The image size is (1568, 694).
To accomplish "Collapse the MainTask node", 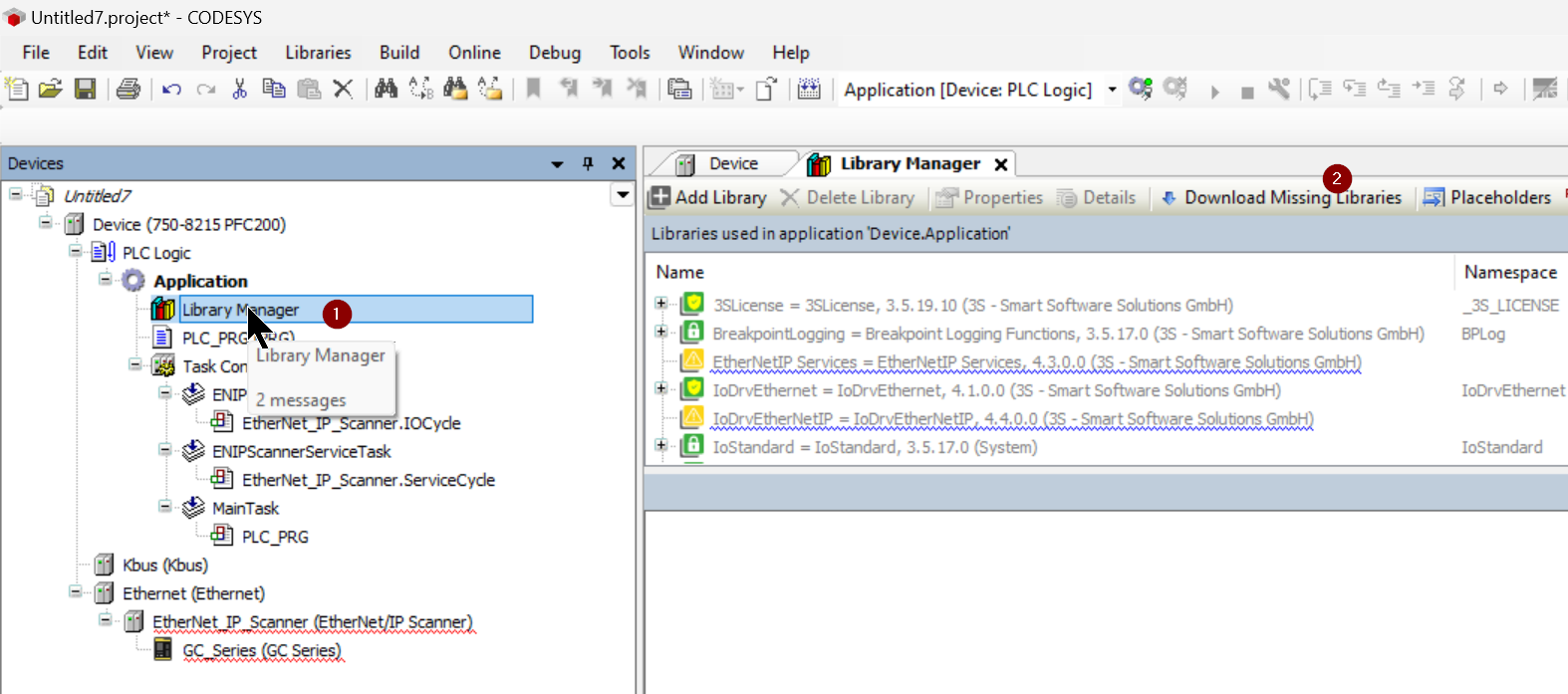I will (165, 506).
